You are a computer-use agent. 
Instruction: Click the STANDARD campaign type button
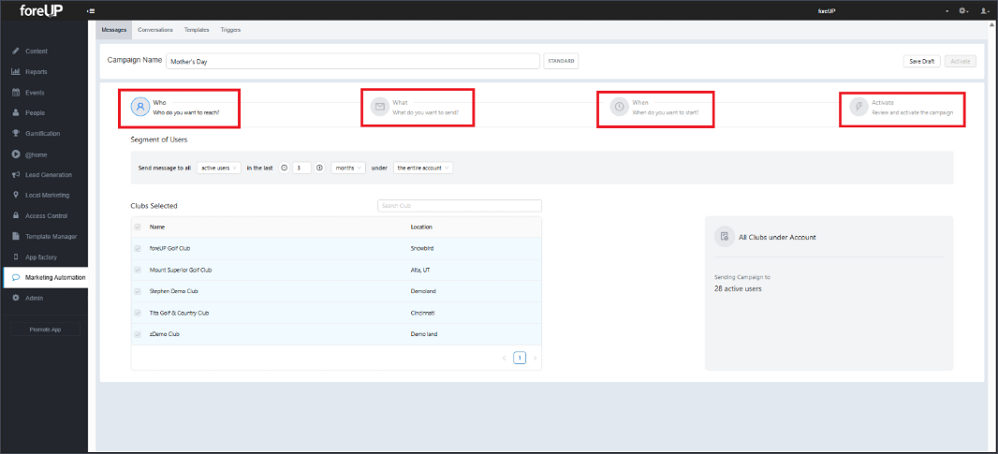(561, 61)
